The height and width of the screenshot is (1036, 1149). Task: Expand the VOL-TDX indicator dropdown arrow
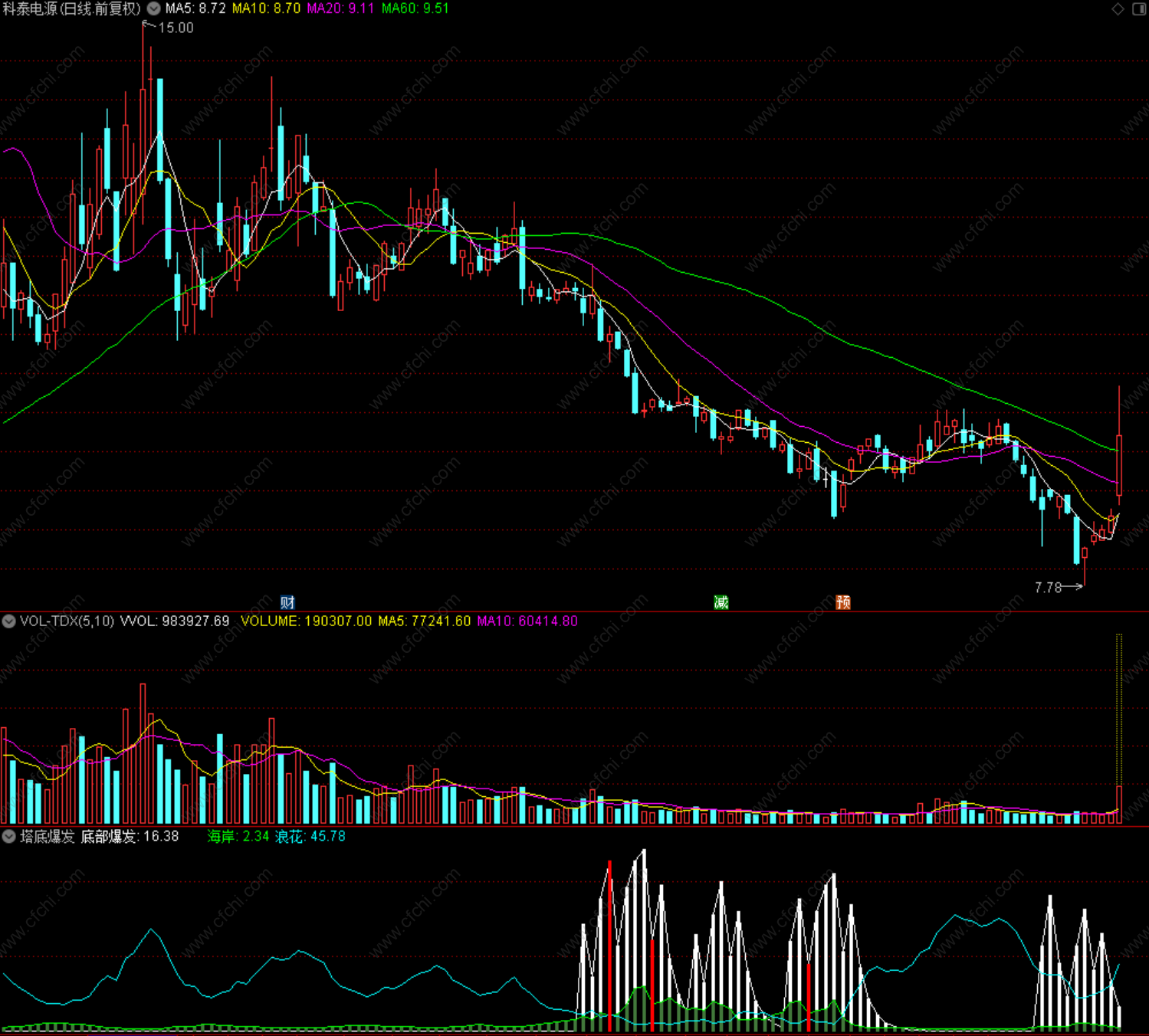pos(9,621)
